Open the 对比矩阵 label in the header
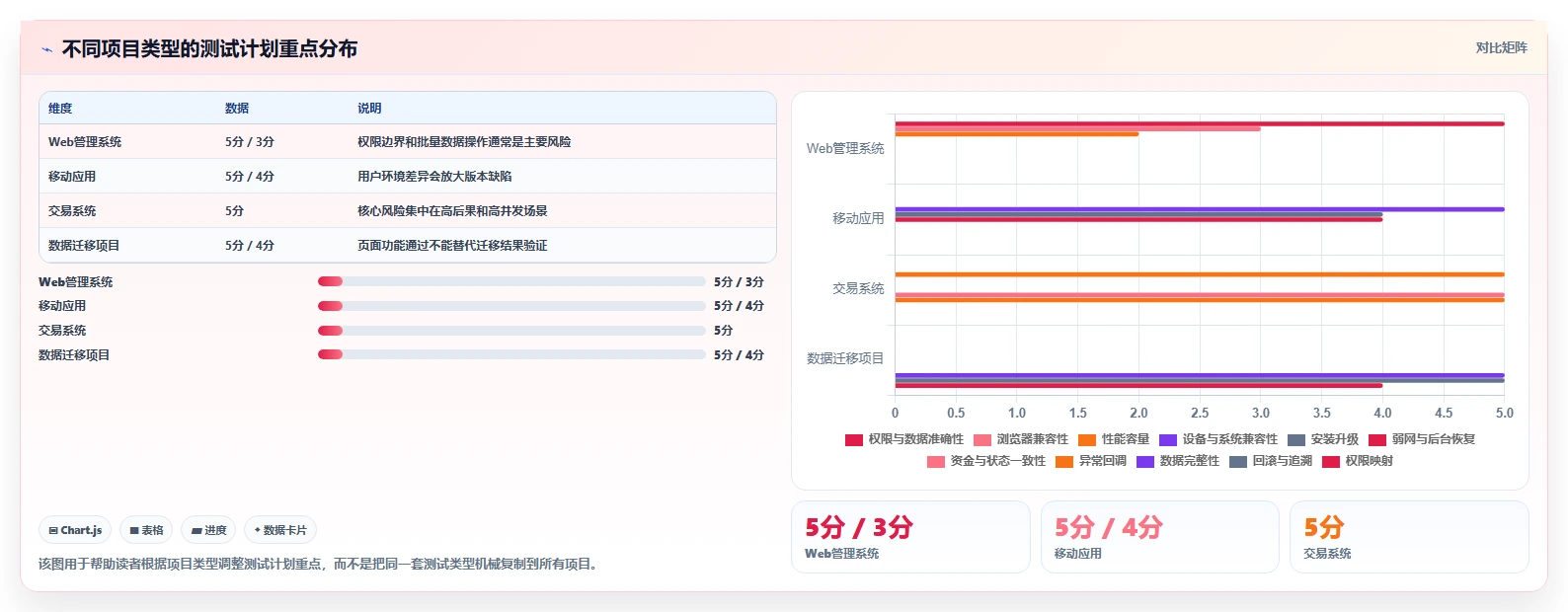The height and width of the screenshot is (612, 1568). tap(1501, 47)
